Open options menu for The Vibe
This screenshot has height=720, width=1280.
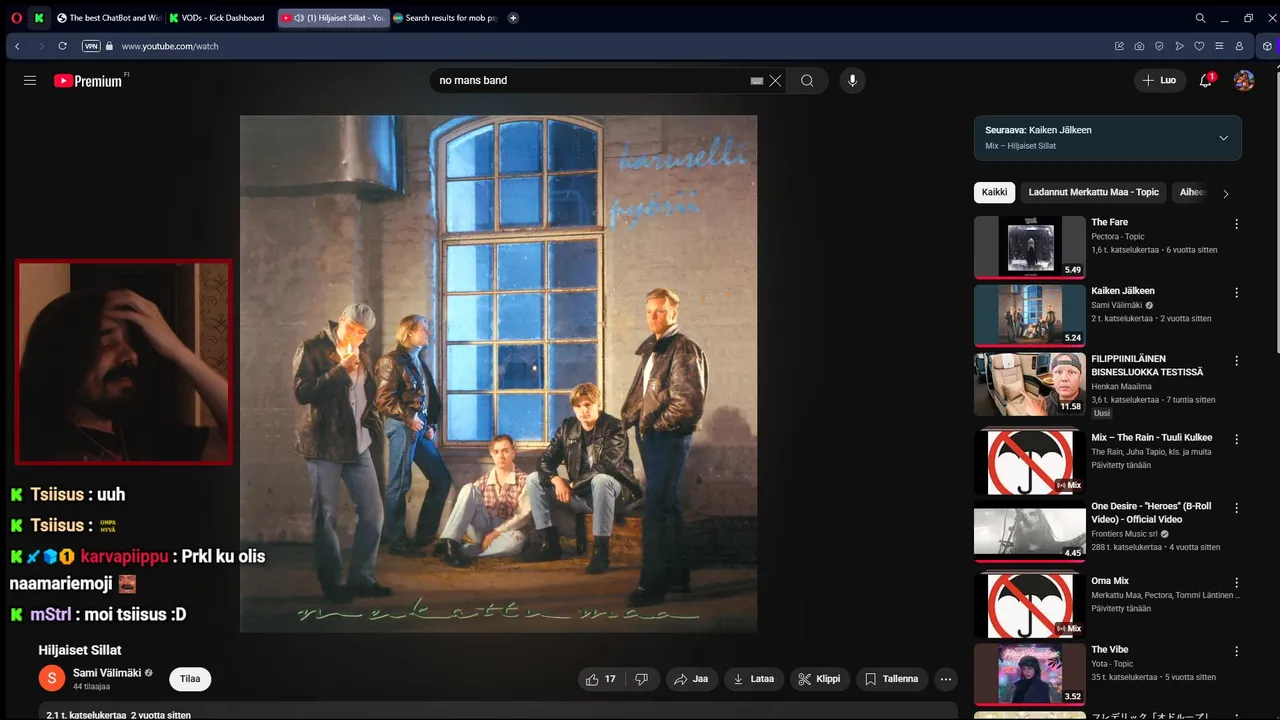click(1236, 651)
